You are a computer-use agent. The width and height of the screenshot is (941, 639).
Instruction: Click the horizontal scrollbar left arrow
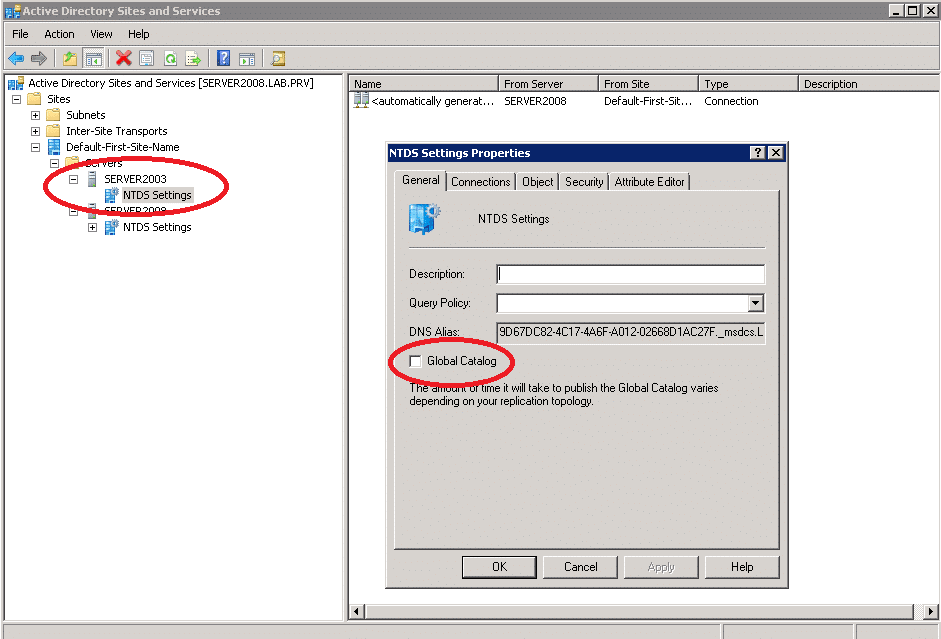tap(356, 611)
